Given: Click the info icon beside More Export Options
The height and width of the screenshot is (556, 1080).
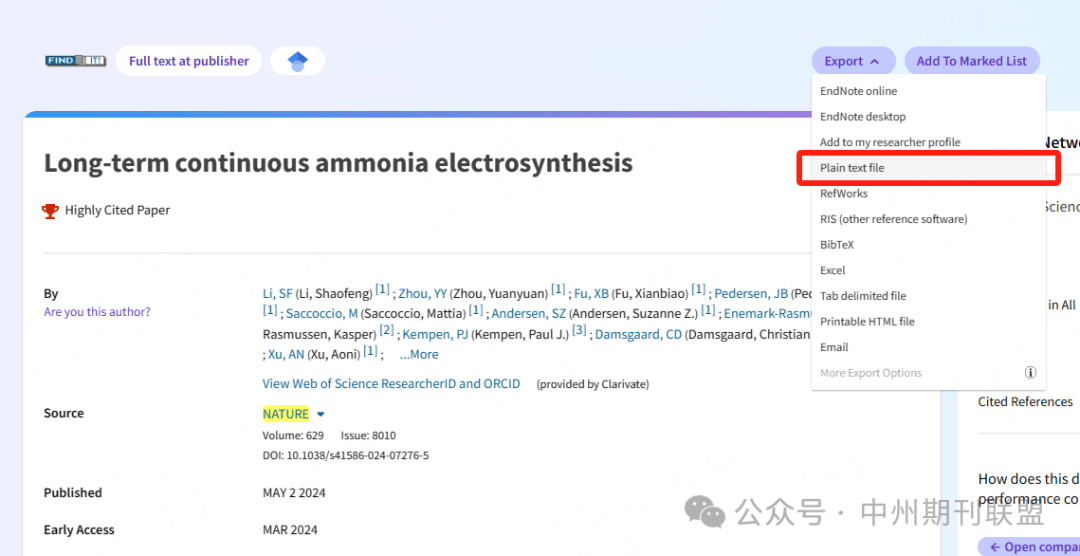Looking at the screenshot, I should [1030, 373].
